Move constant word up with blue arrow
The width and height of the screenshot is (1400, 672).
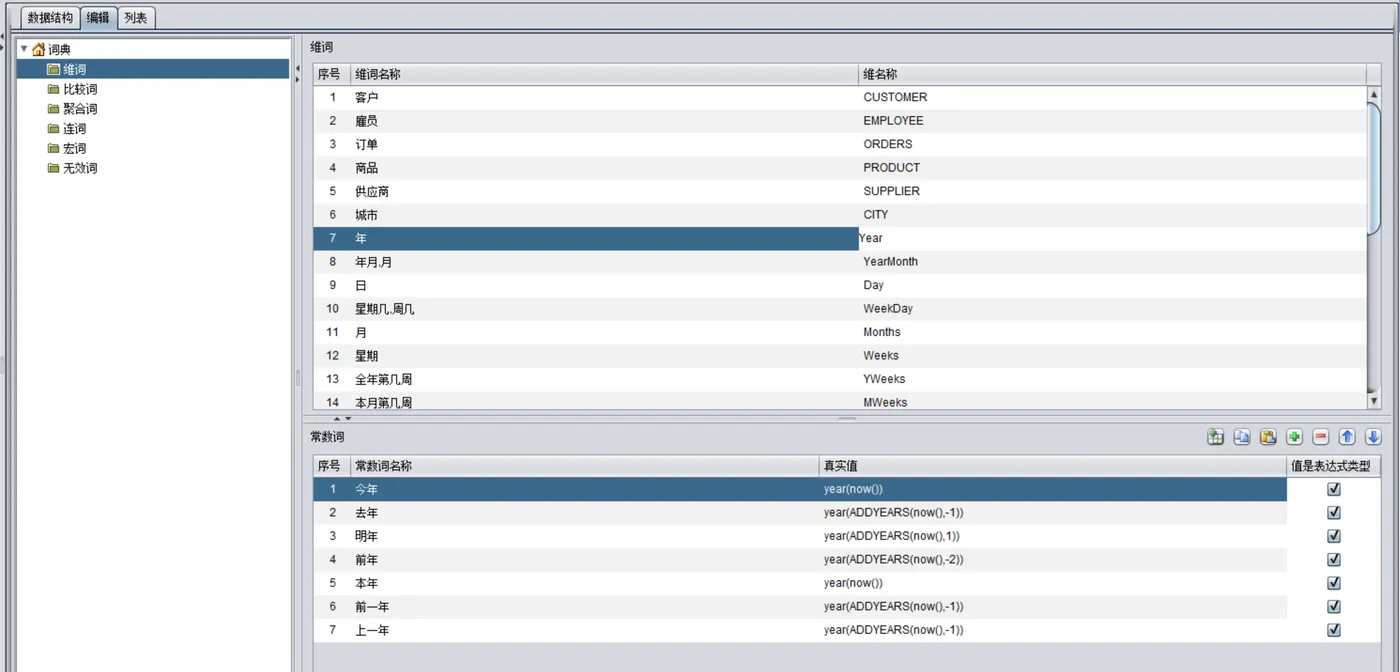click(x=1347, y=437)
